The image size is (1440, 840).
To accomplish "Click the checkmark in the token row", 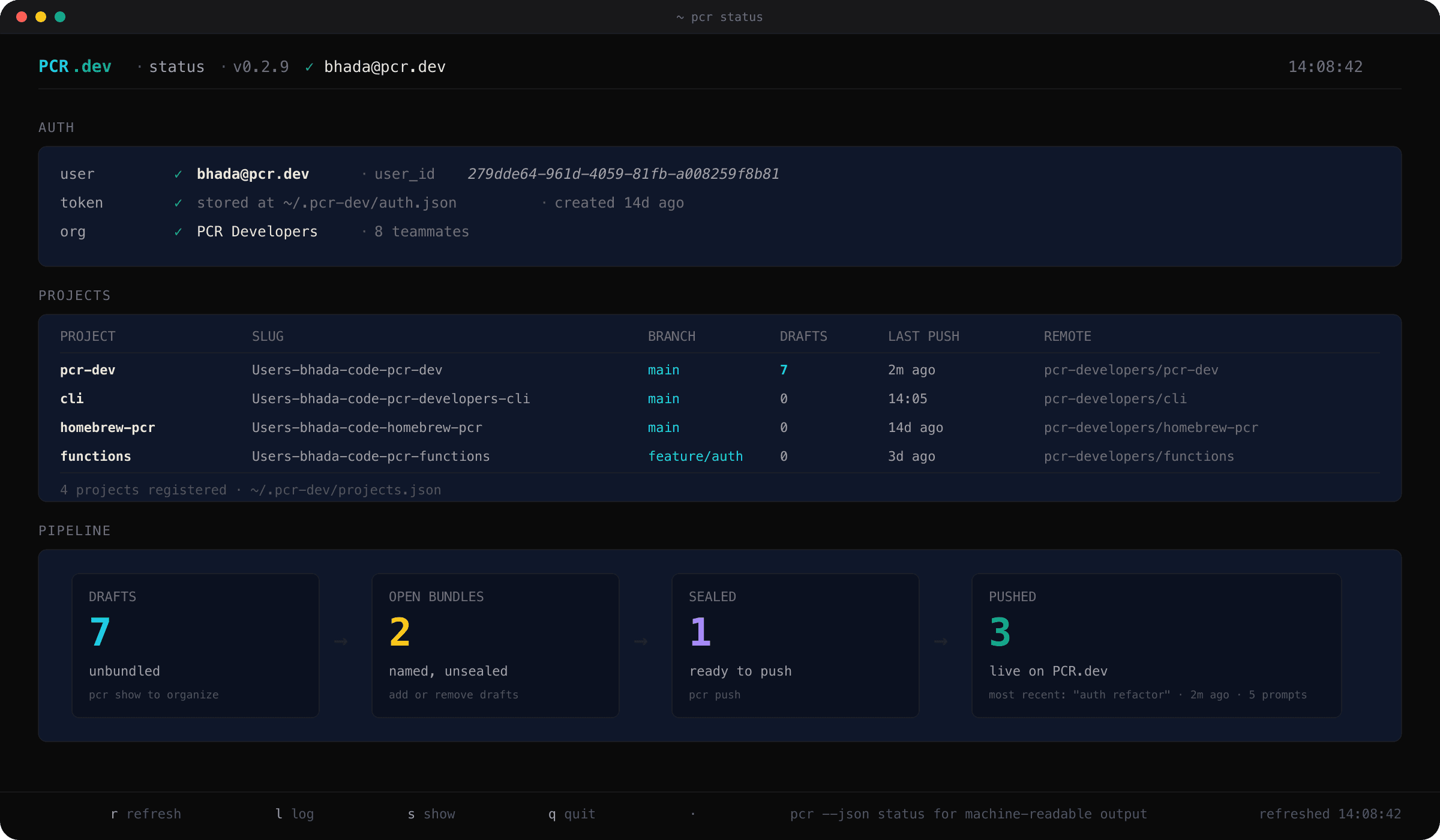I will tap(178, 203).
